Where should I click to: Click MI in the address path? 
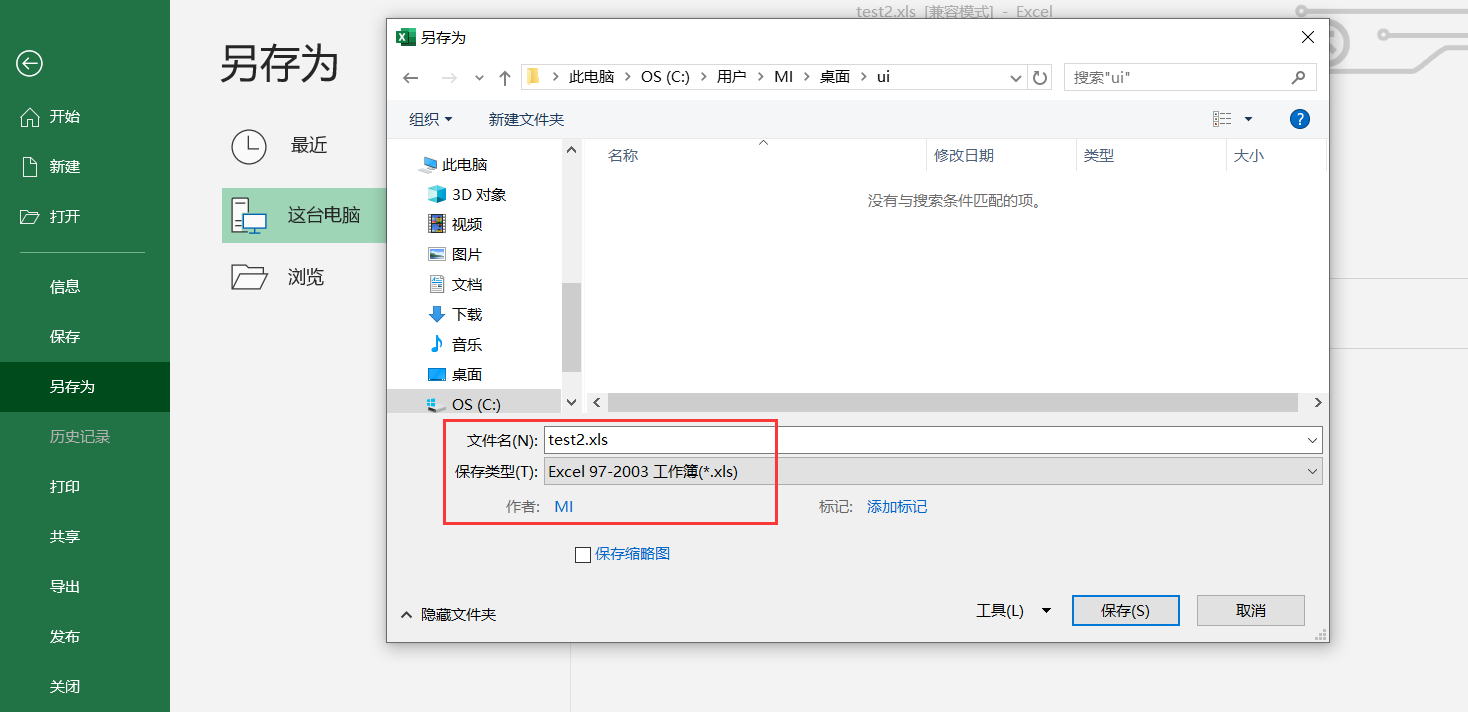point(783,77)
